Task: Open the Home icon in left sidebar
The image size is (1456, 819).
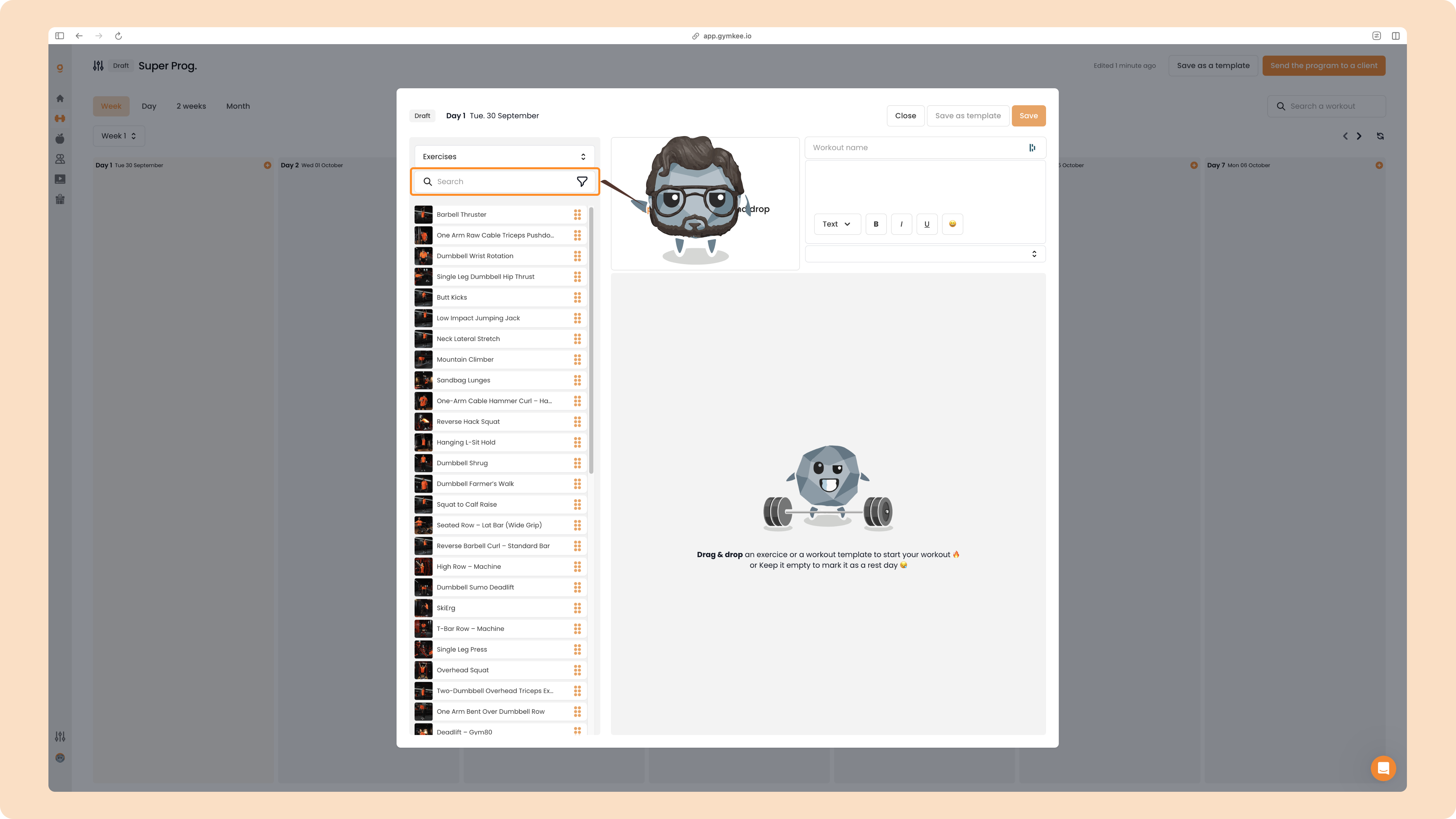Action: pyautogui.click(x=60, y=99)
